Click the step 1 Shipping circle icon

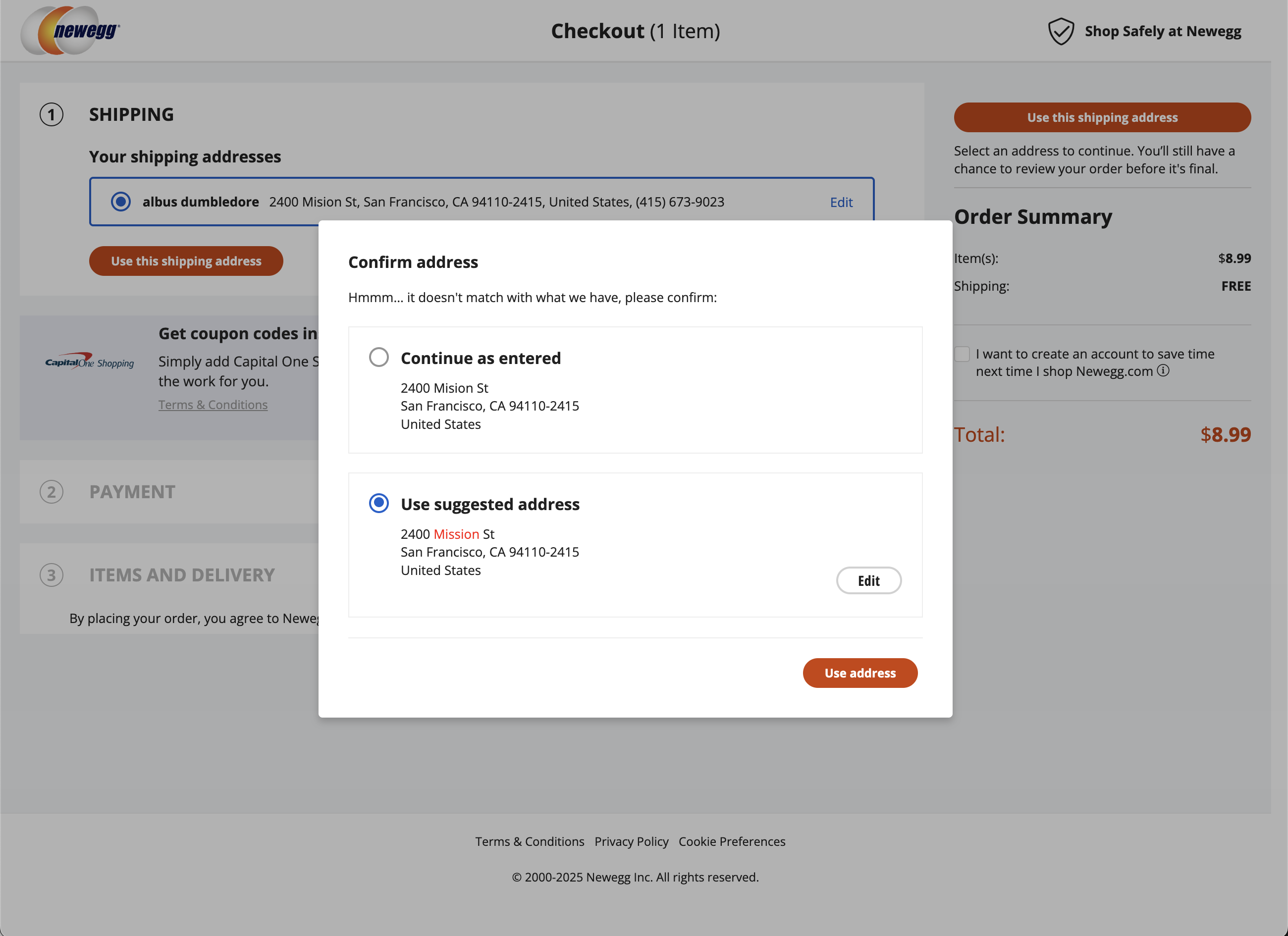[52, 115]
